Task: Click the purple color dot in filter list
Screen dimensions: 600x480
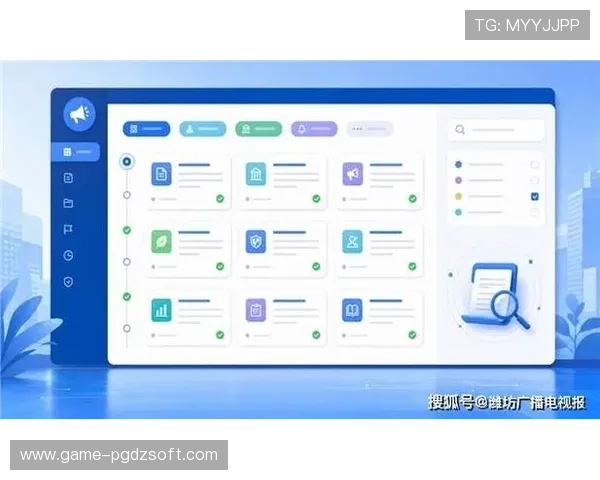Action: click(458, 180)
